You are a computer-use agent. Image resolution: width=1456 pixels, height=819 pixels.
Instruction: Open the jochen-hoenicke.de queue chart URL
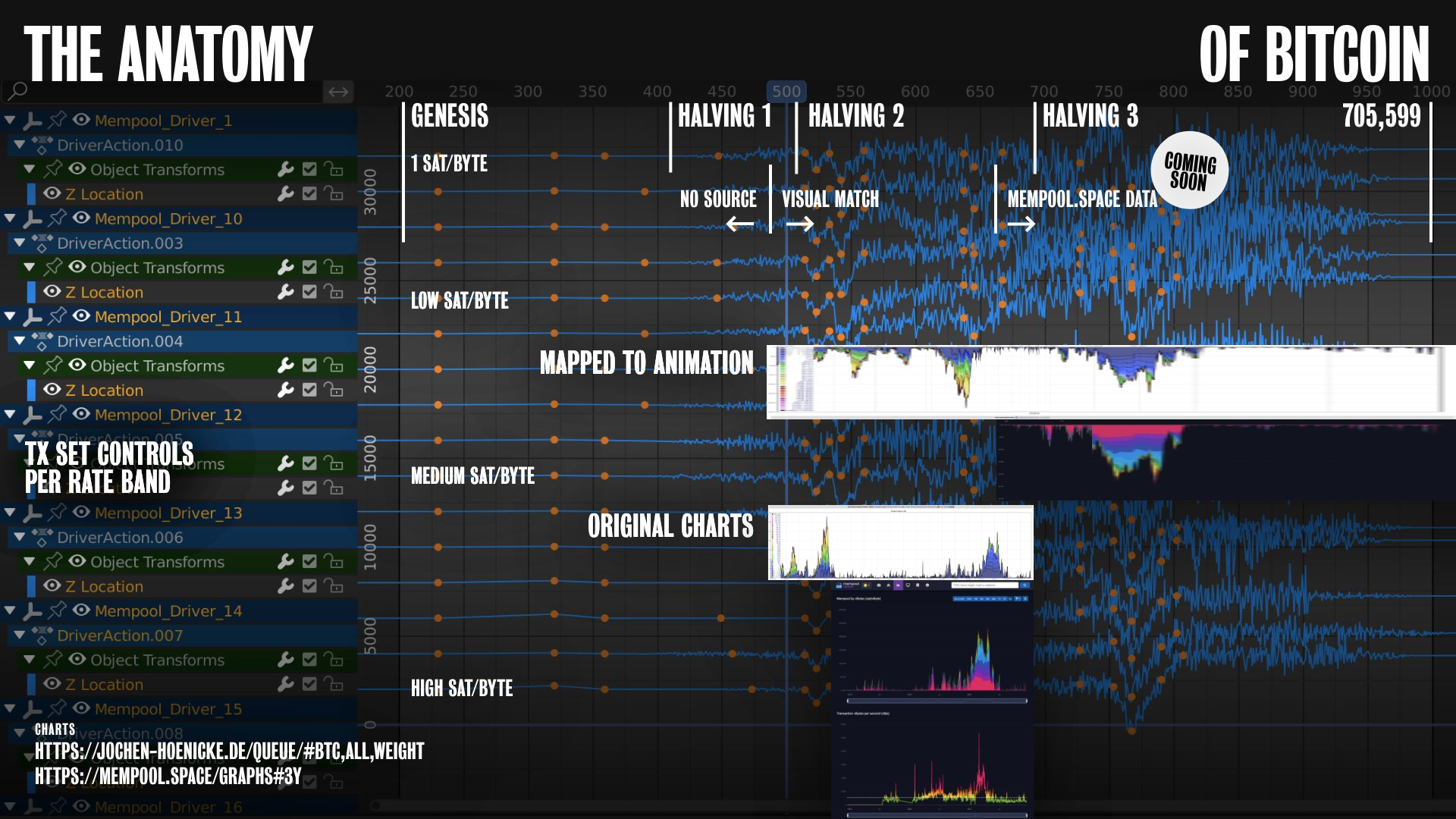[x=229, y=752]
